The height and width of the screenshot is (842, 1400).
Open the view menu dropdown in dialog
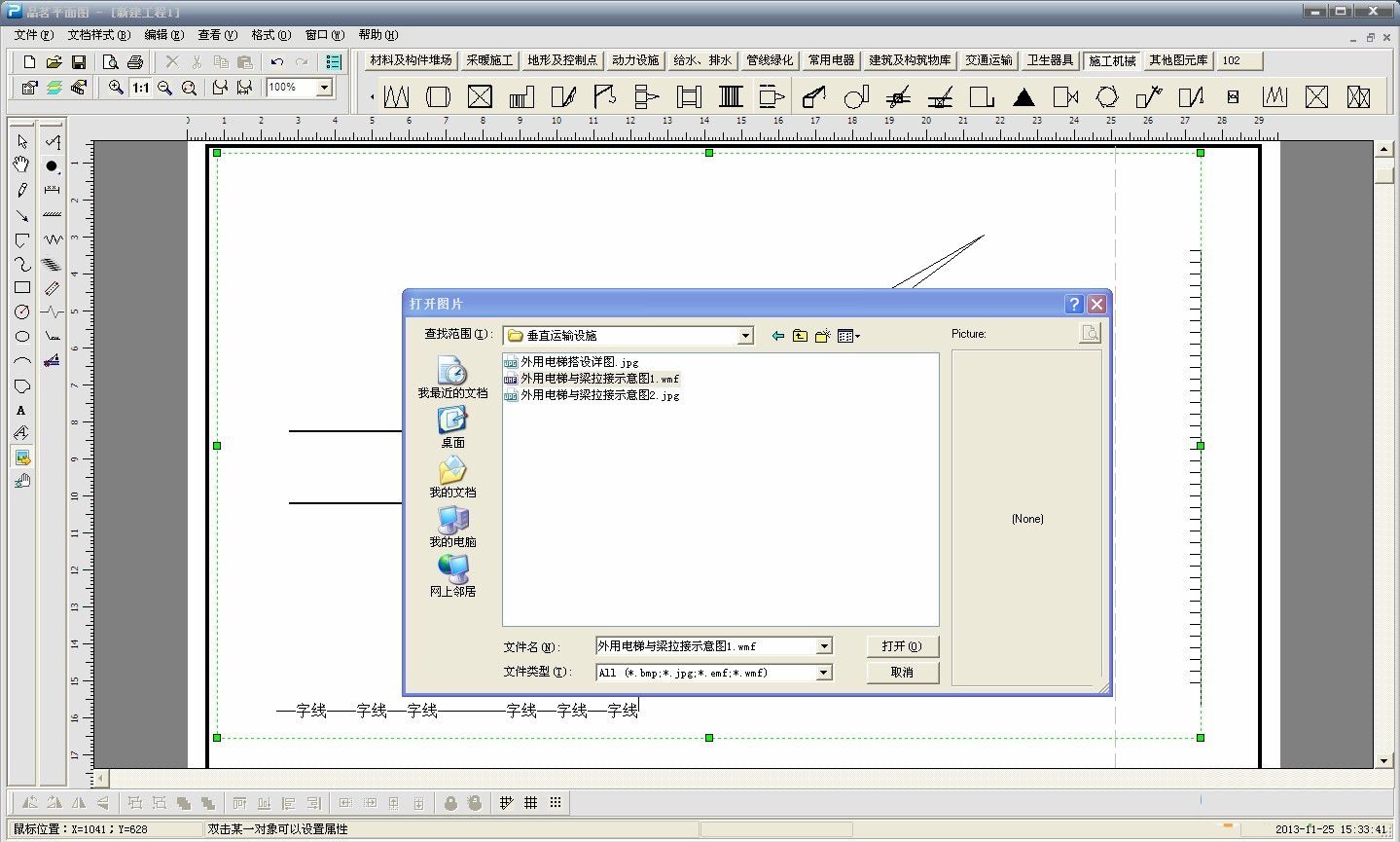pos(848,336)
